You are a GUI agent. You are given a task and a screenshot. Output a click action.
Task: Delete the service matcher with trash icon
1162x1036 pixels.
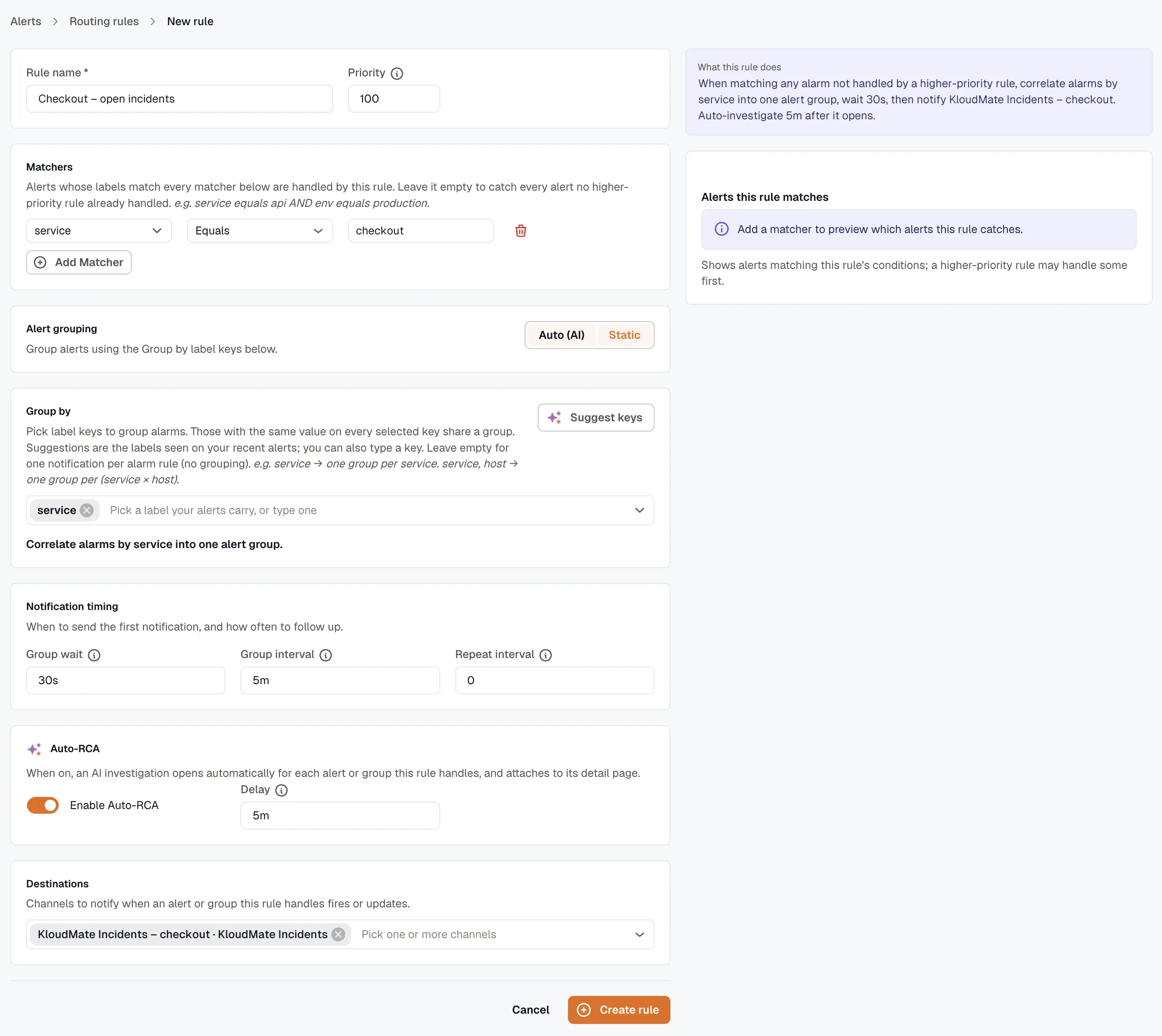point(521,231)
